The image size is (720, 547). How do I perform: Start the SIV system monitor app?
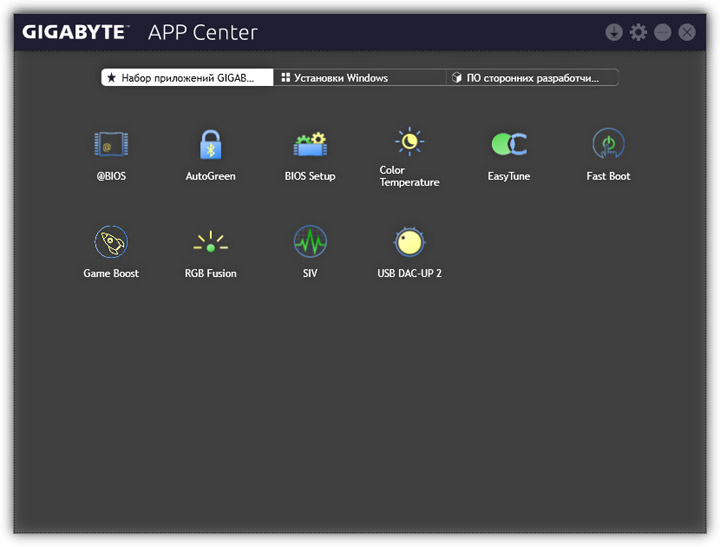[x=310, y=242]
